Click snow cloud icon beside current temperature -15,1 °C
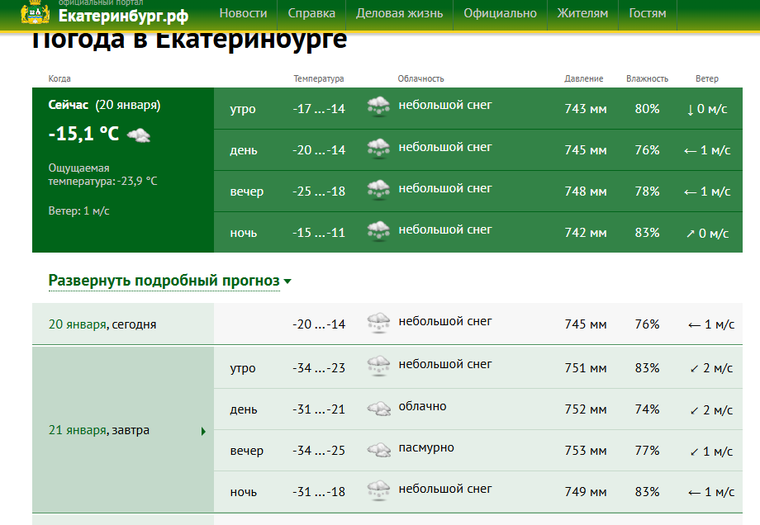The image size is (760, 525). tap(140, 135)
